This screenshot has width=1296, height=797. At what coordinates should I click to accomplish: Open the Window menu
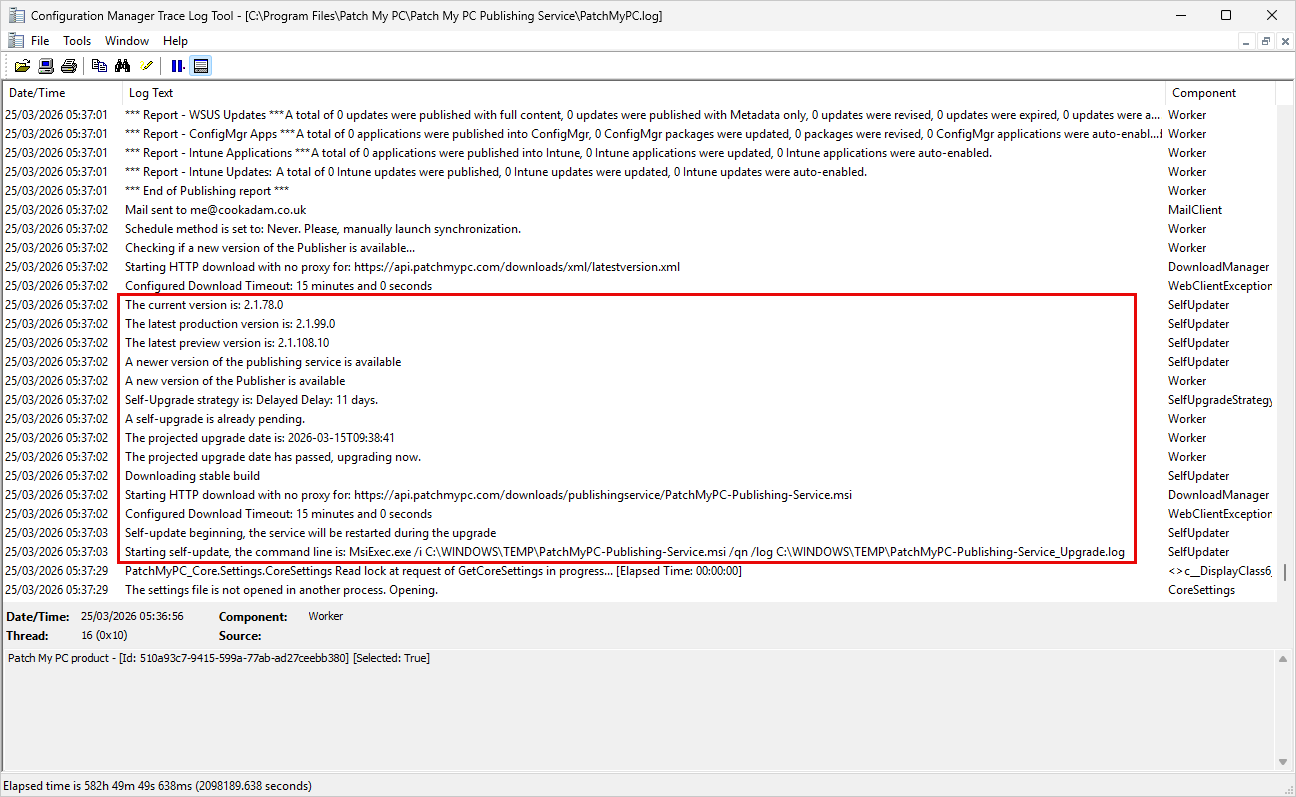pyautogui.click(x=127, y=41)
